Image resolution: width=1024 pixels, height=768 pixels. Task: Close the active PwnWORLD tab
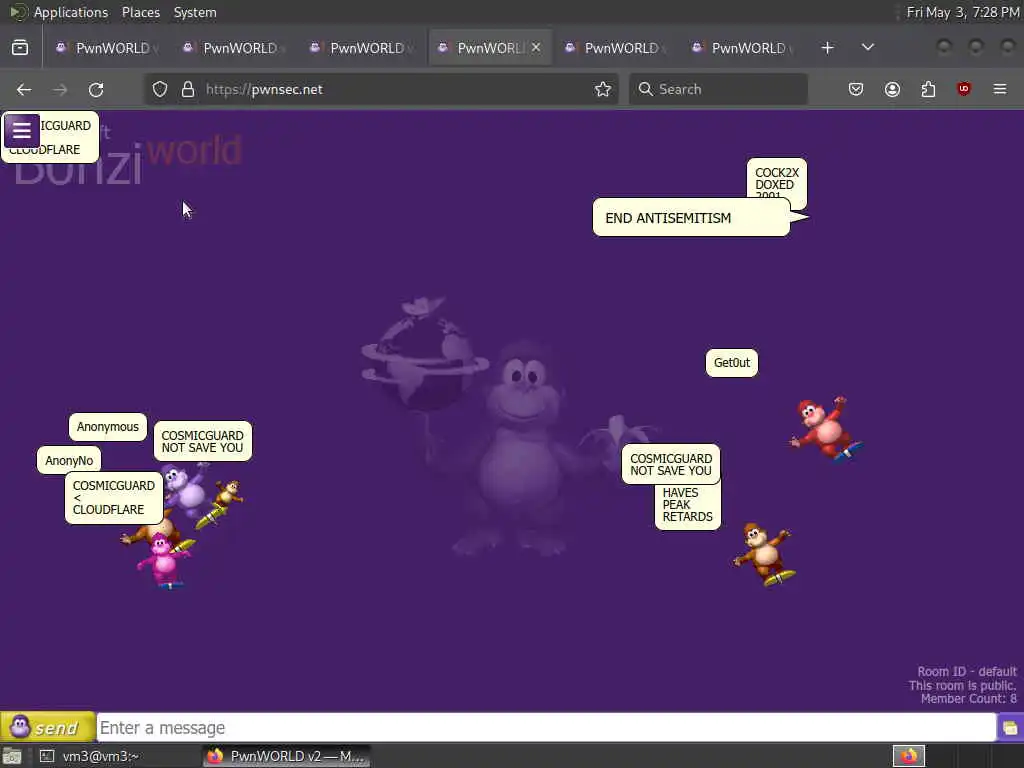click(536, 48)
